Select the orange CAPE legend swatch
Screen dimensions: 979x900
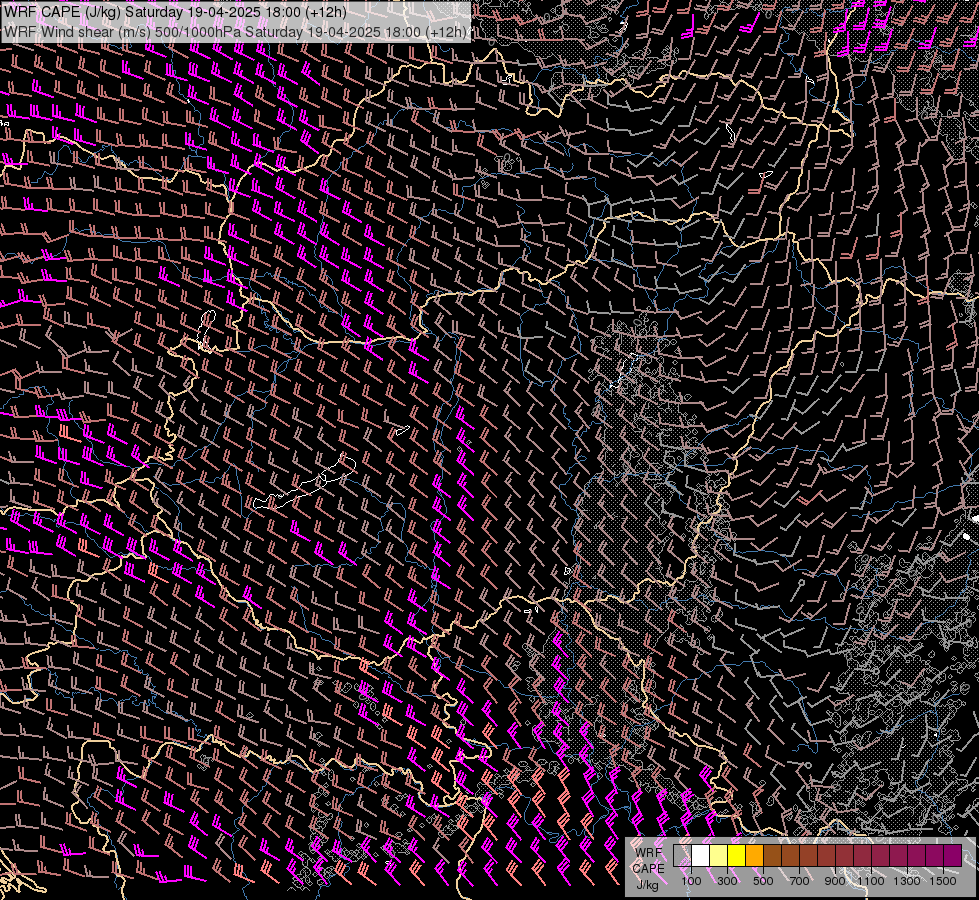[x=754, y=855]
